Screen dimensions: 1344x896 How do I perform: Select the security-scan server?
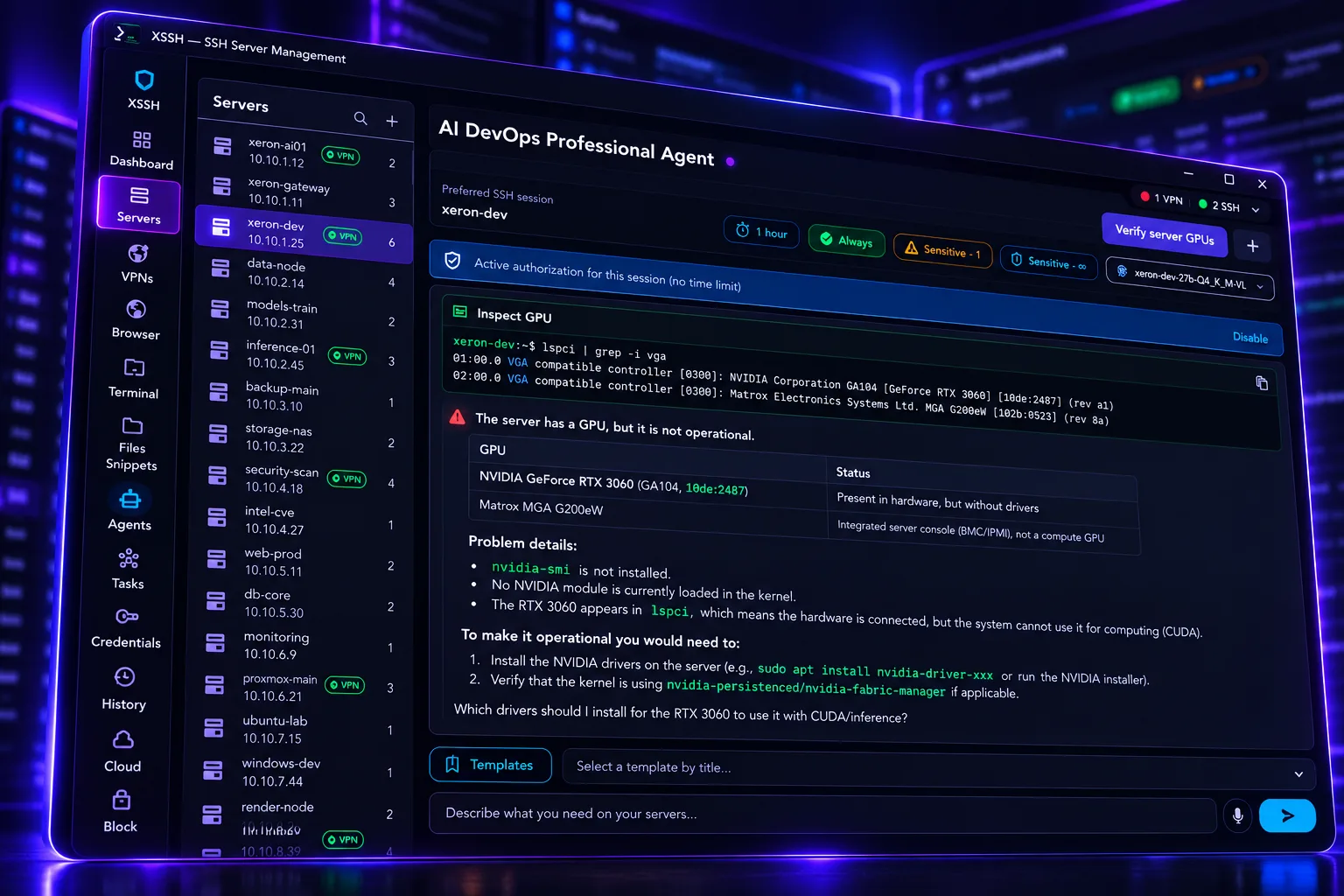[302, 479]
